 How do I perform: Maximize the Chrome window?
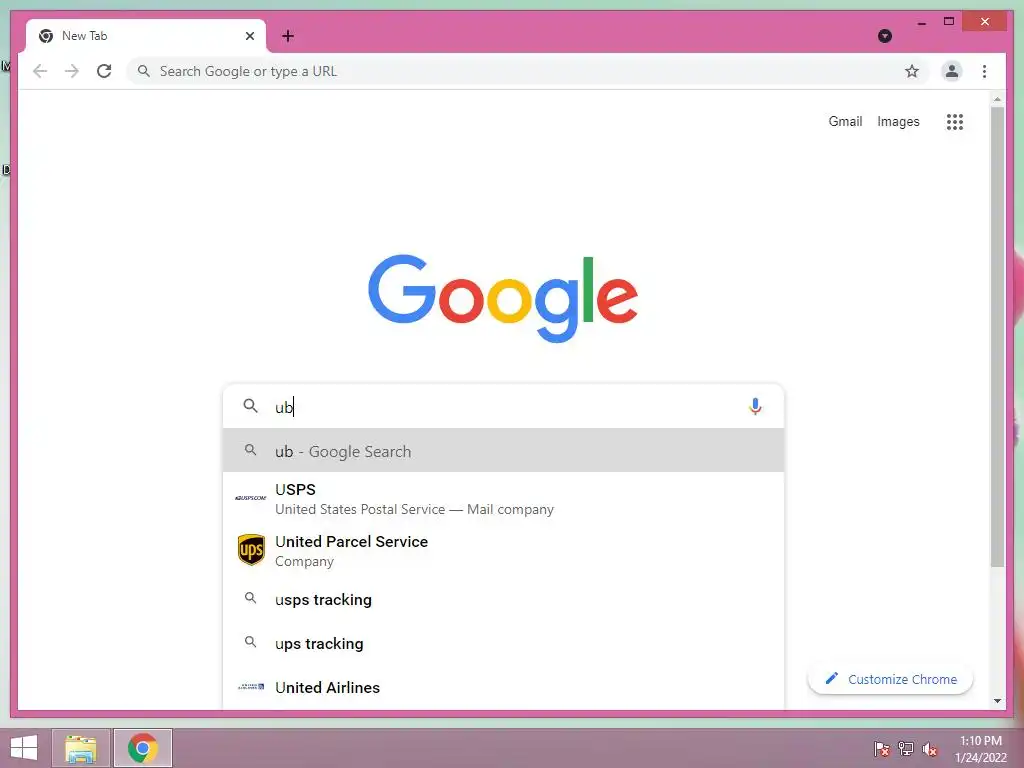click(x=949, y=22)
